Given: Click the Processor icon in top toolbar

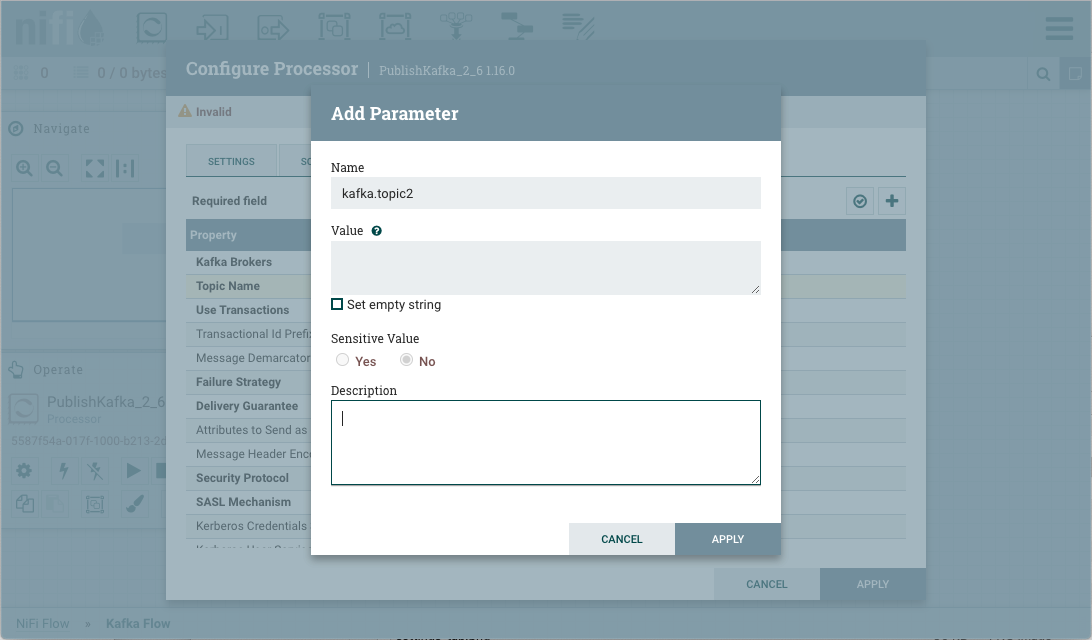Looking at the screenshot, I should point(151,28).
